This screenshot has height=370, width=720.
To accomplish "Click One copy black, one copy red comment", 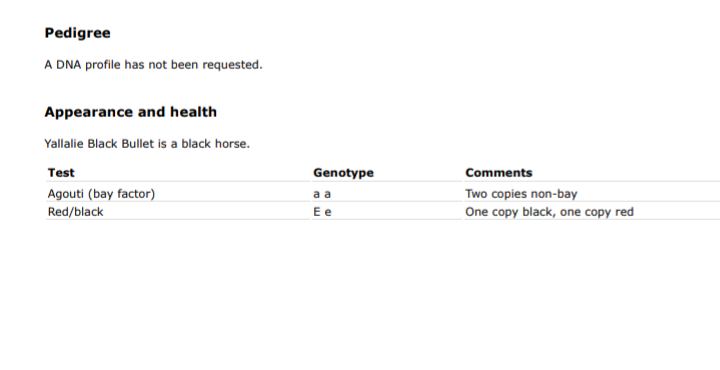I will (x=549, y=212).
